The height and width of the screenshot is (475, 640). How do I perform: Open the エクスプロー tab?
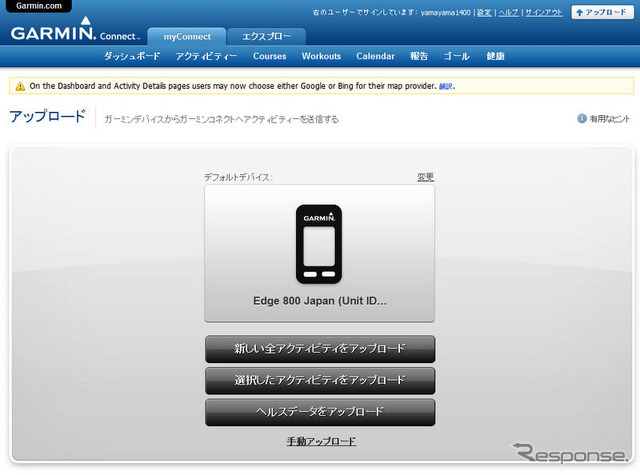coord(267,37)
